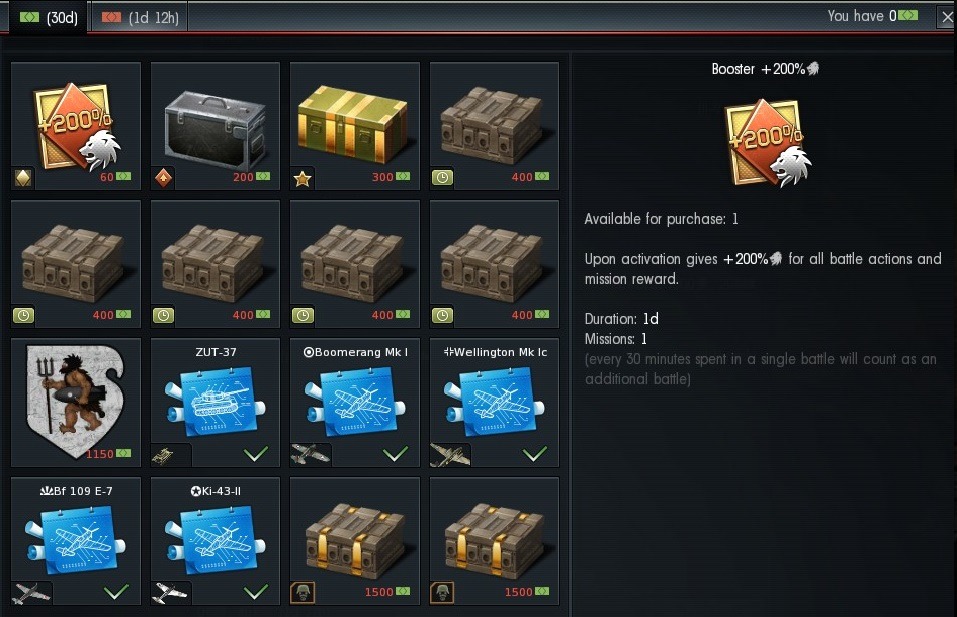
Task: Open the ZUT-37 blueprint item
Action: click(x=215, y=403)
